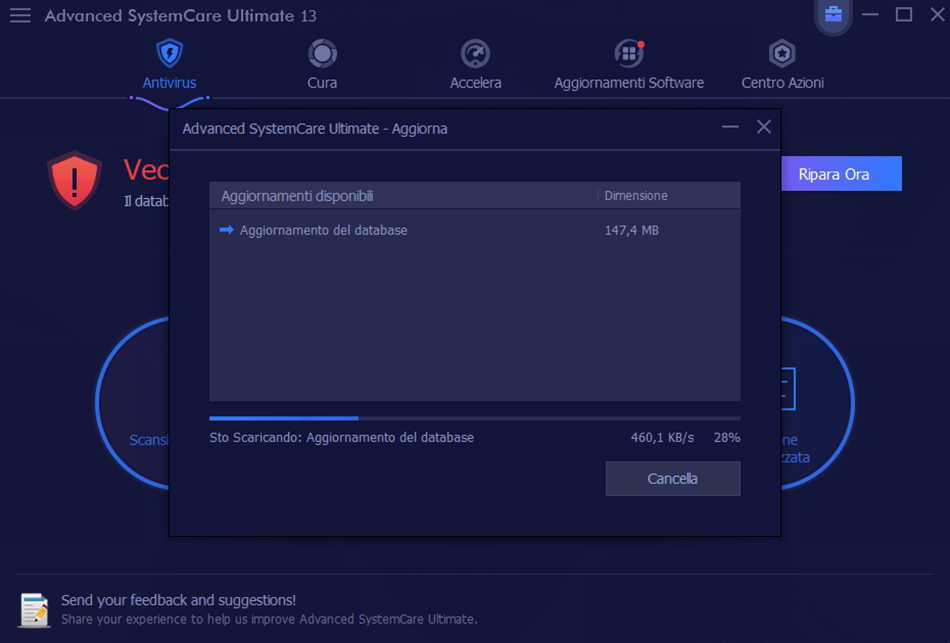The image size is (950, 643).
Task: Click the Ripara Ora button
Action: [842, 174]
